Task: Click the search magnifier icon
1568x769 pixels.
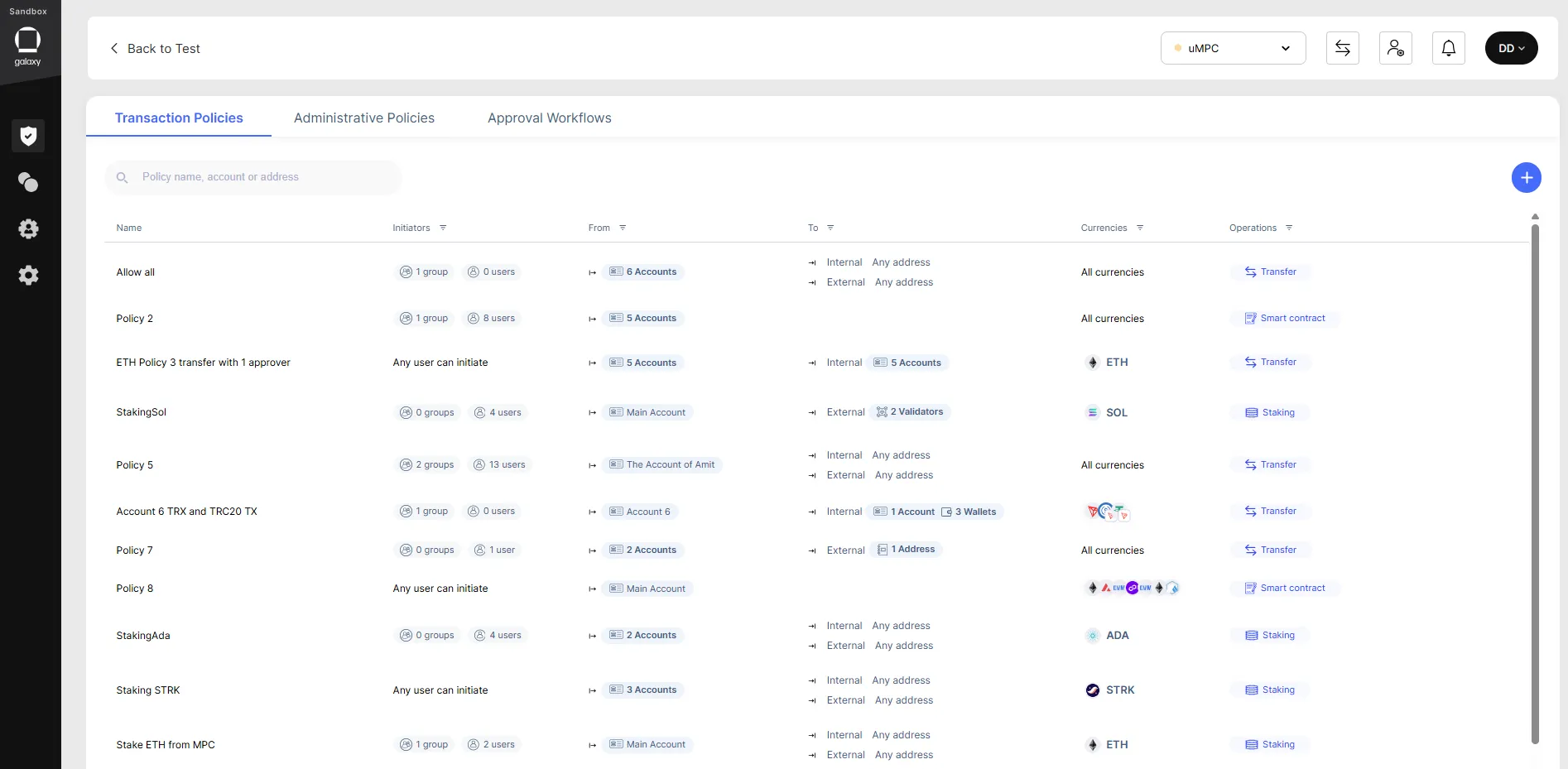Action: (x=123, y=177)
